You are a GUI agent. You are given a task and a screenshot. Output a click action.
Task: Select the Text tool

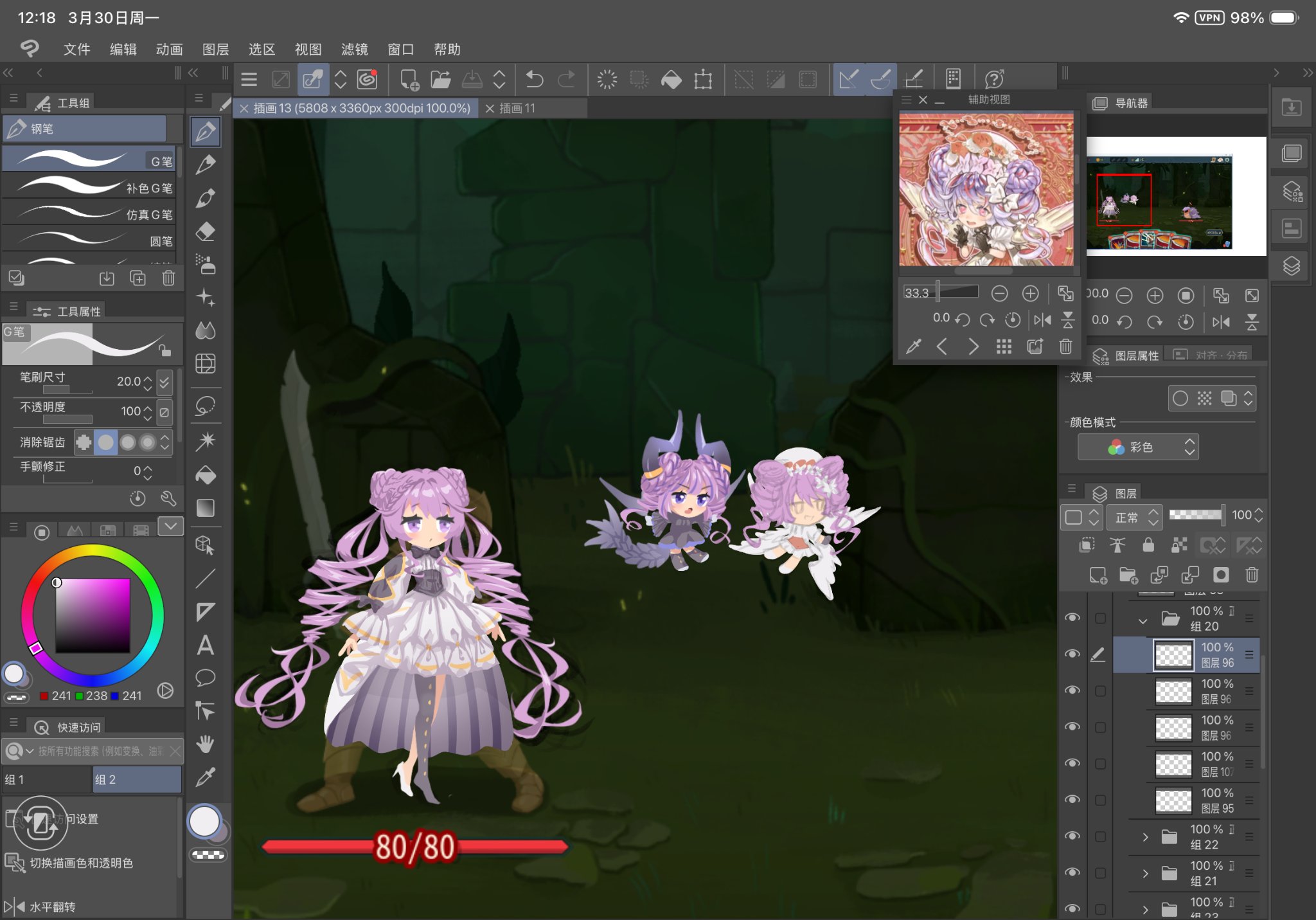click(206, 645)
